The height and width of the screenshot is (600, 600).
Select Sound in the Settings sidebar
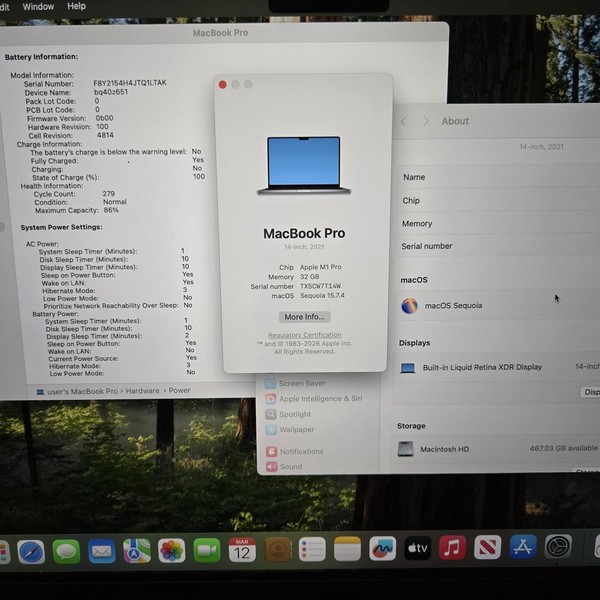pos(284,466)
